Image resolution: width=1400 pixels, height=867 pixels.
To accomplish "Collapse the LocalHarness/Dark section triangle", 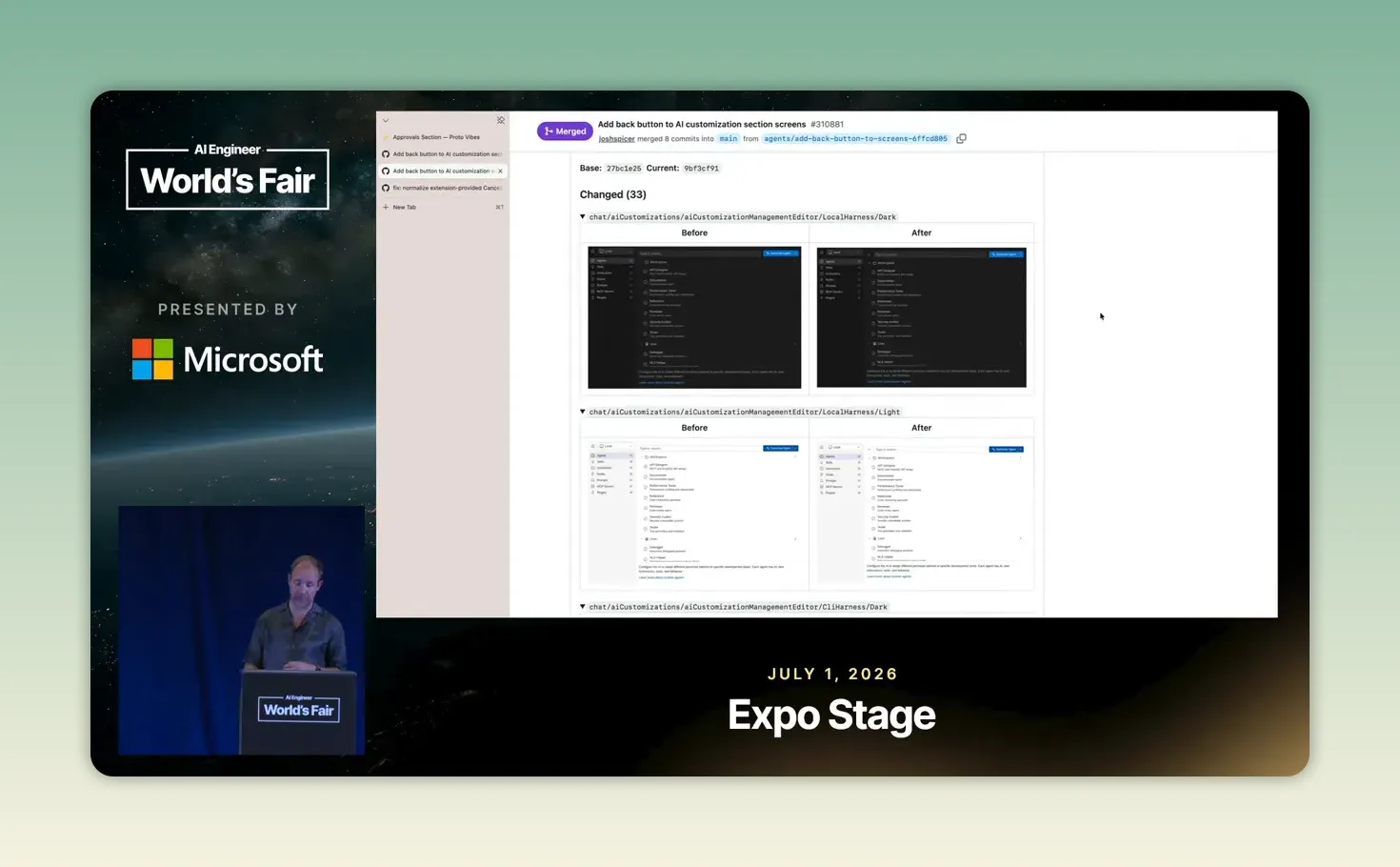I will [583, 216].
